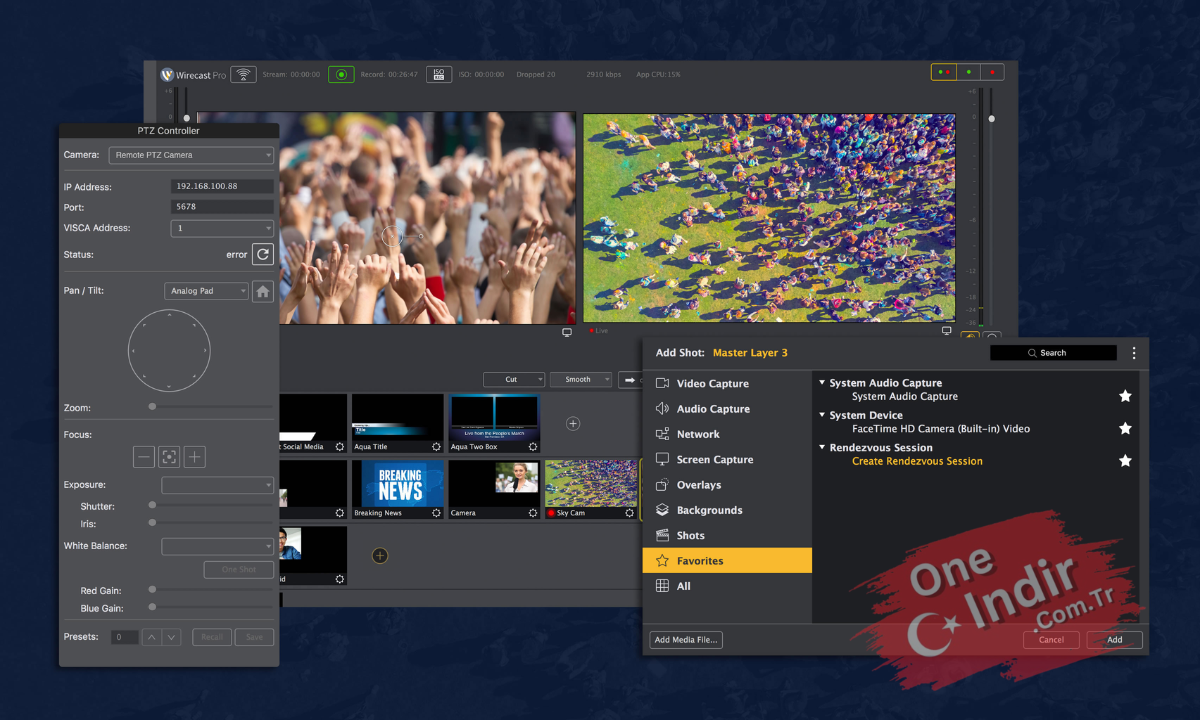Click the Presets up arrow
Viewport: 1200px width, 720px height.
[x=151, y=637]
